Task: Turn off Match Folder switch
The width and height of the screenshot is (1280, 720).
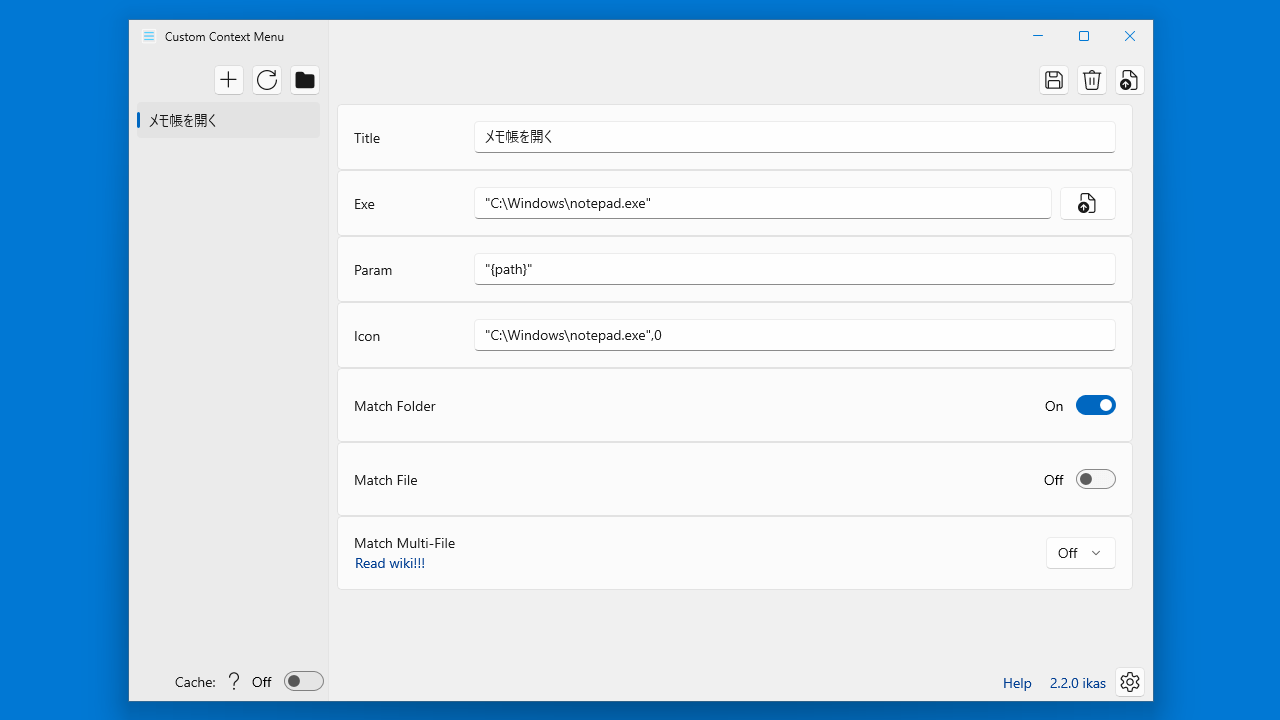Action: [1096, 405]
